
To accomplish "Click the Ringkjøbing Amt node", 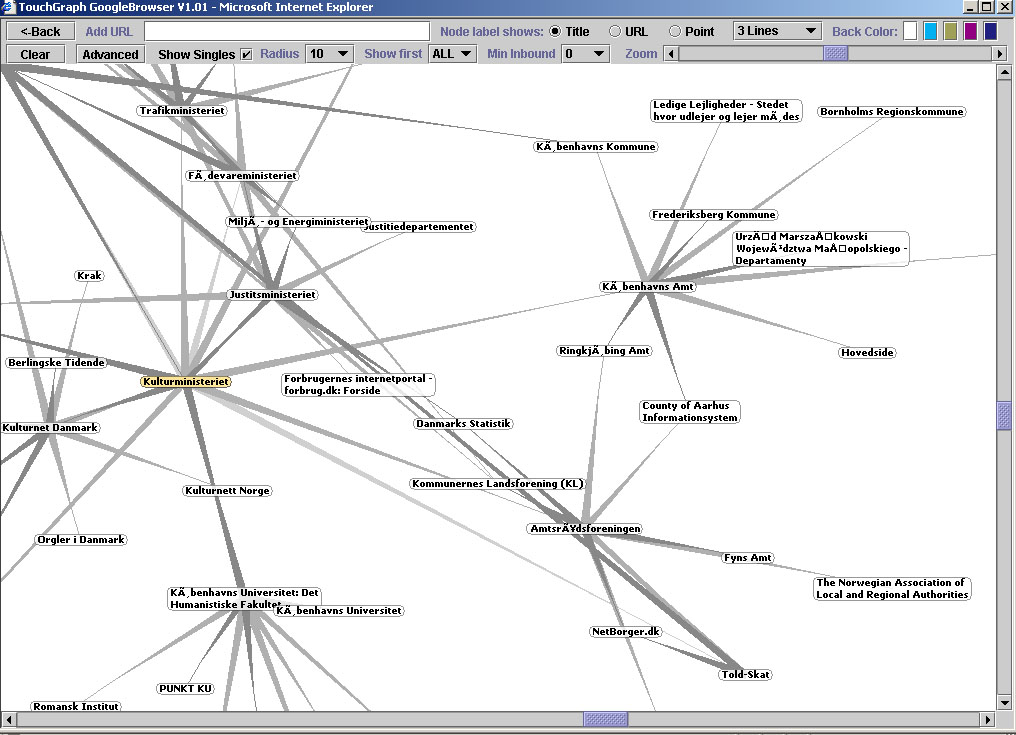I will coord(604,351).
